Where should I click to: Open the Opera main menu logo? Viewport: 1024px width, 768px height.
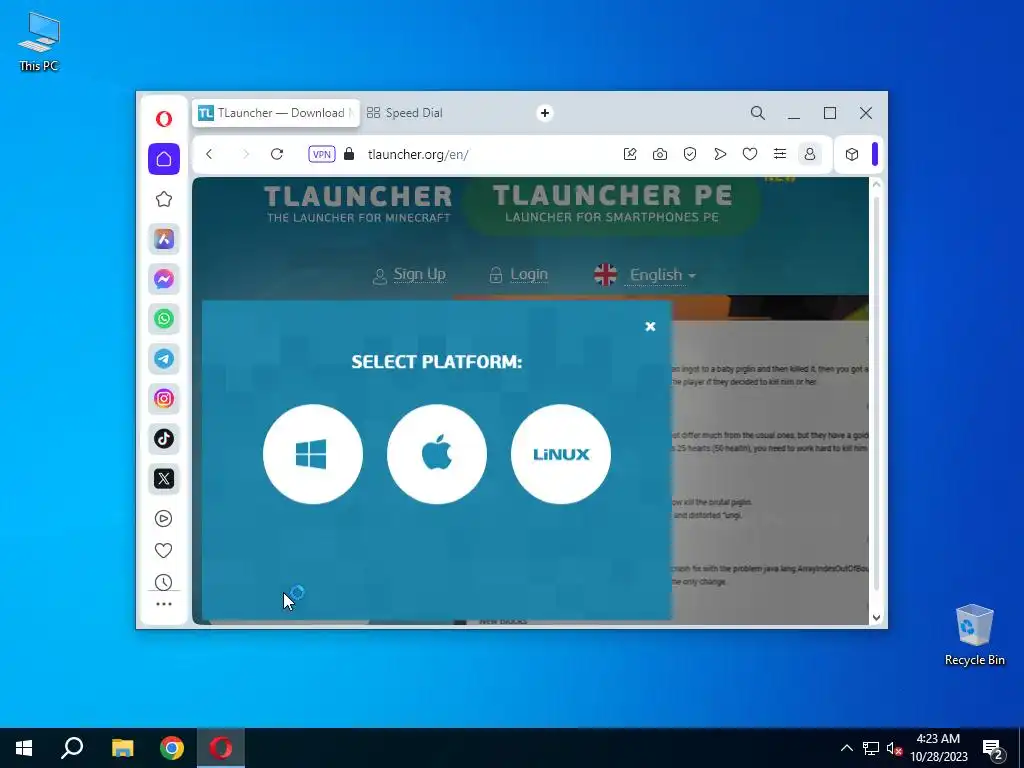coord(164,119)
